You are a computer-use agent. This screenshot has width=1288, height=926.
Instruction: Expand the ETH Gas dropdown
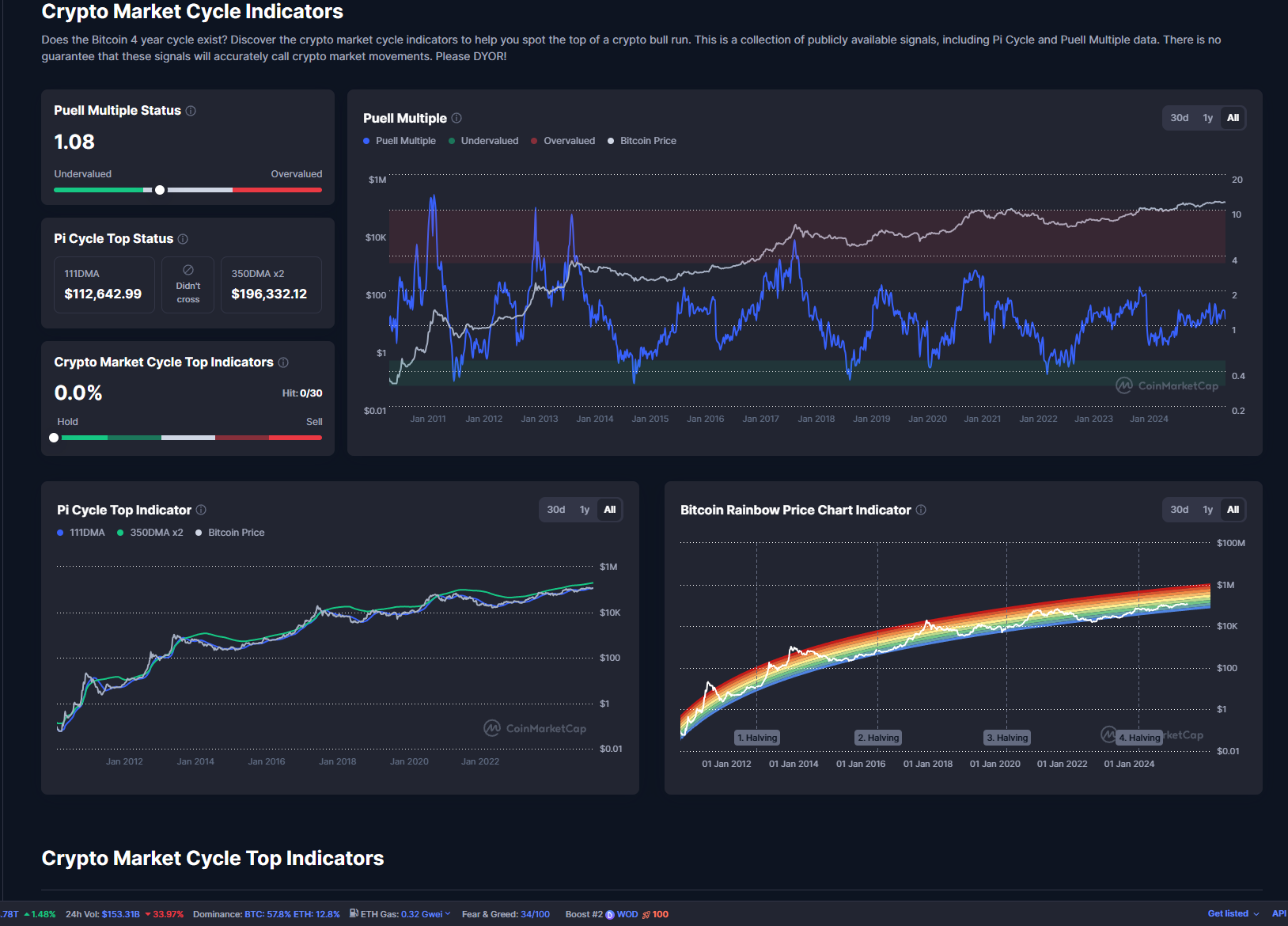[448, 914]
